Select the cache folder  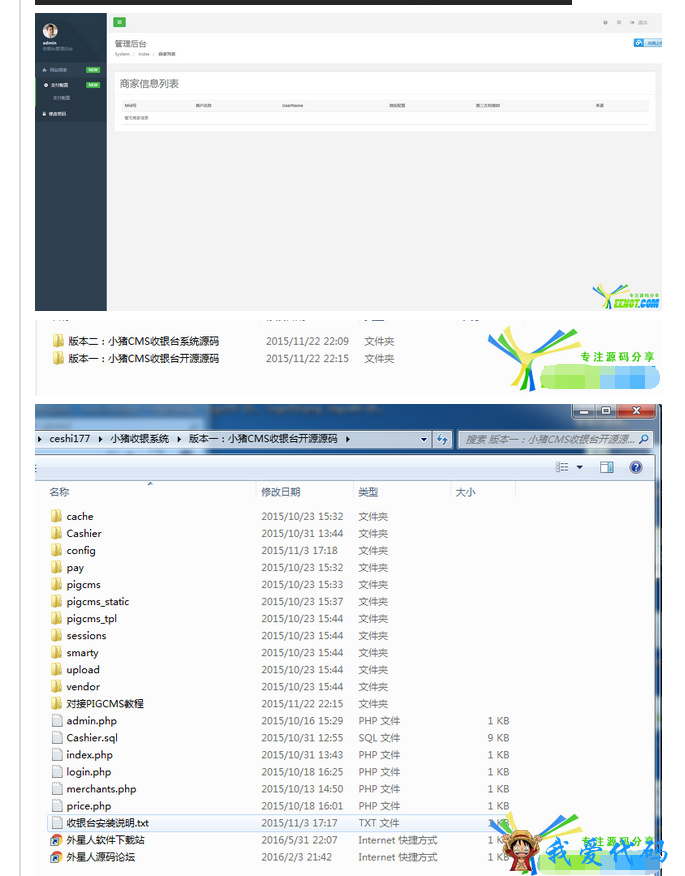click(72, 516)
